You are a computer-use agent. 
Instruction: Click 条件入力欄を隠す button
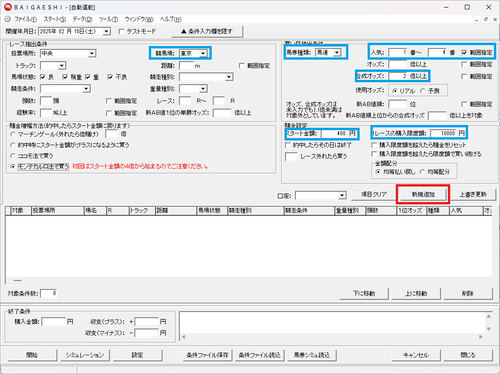[207, 32]
